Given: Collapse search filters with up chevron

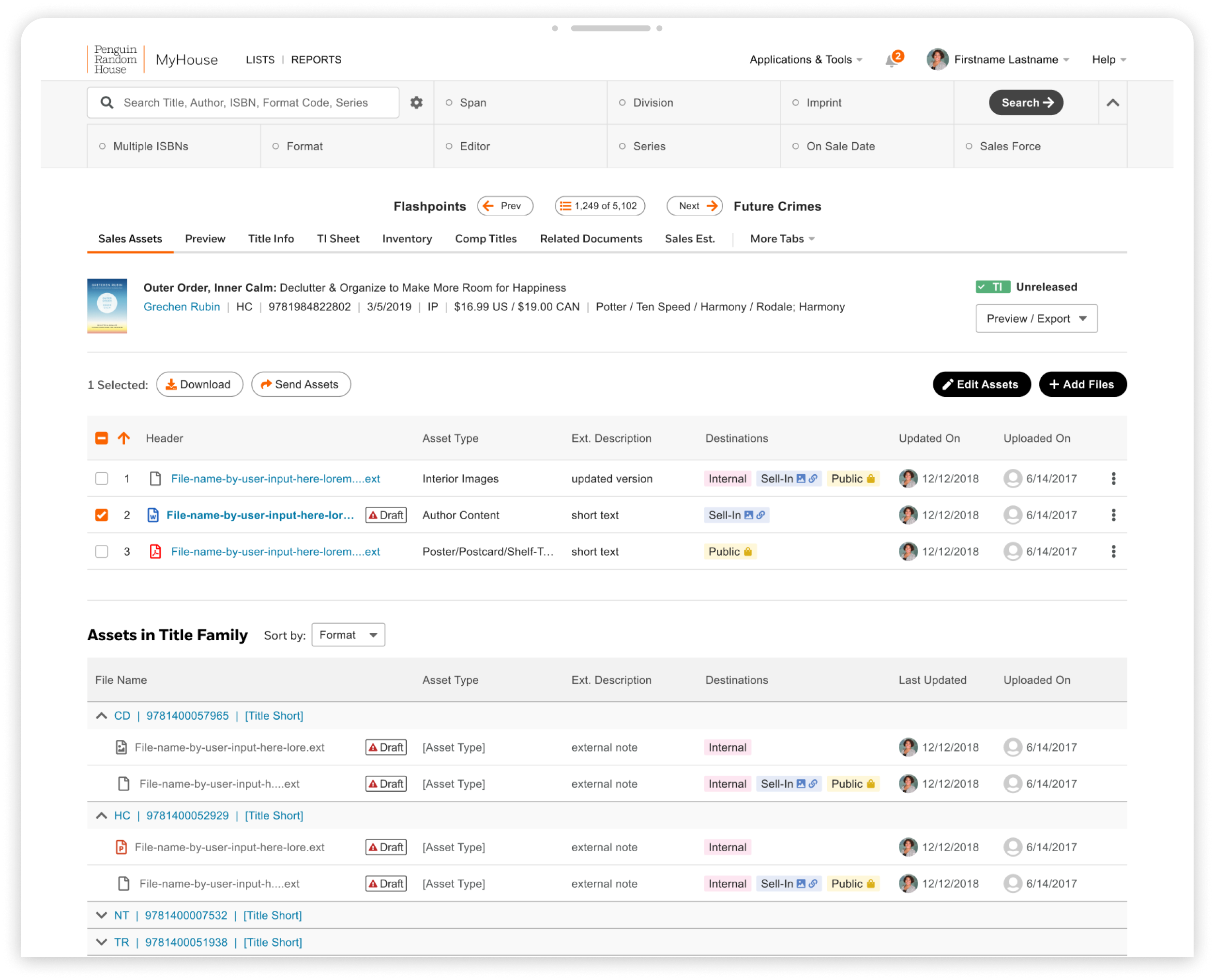Looking at the screenshot, I should click(1112, 103).
